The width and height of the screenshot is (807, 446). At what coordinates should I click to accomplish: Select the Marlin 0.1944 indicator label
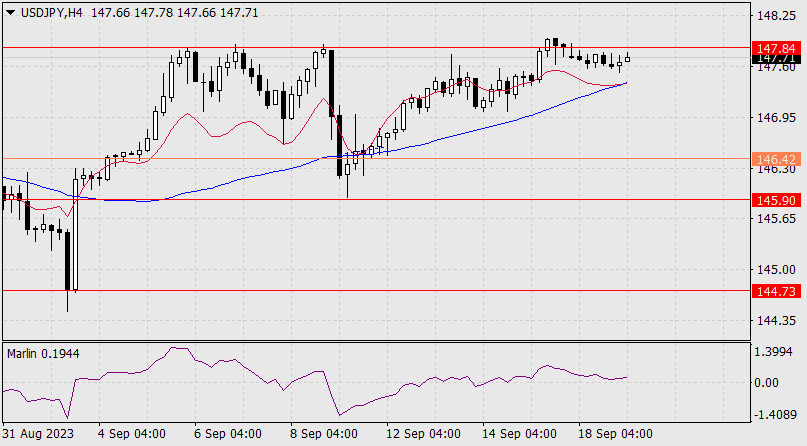pyautogui.click(x=43, y=354)
